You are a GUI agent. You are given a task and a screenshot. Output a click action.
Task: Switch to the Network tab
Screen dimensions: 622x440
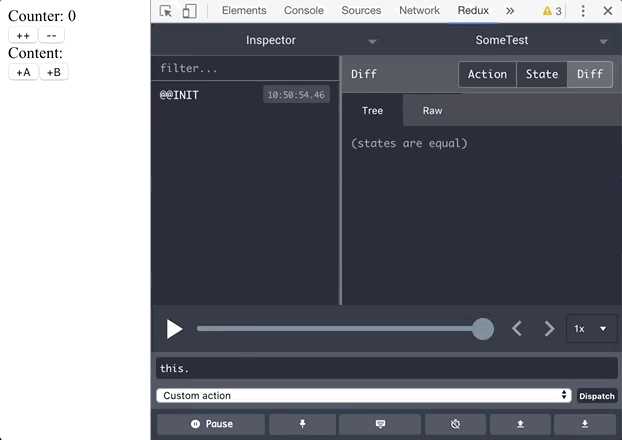[x=419, y=10]
